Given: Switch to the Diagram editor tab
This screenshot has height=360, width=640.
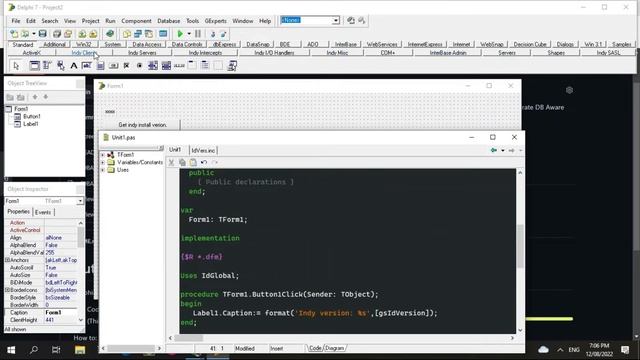Looking at the screenshot, I should point(335,348).
